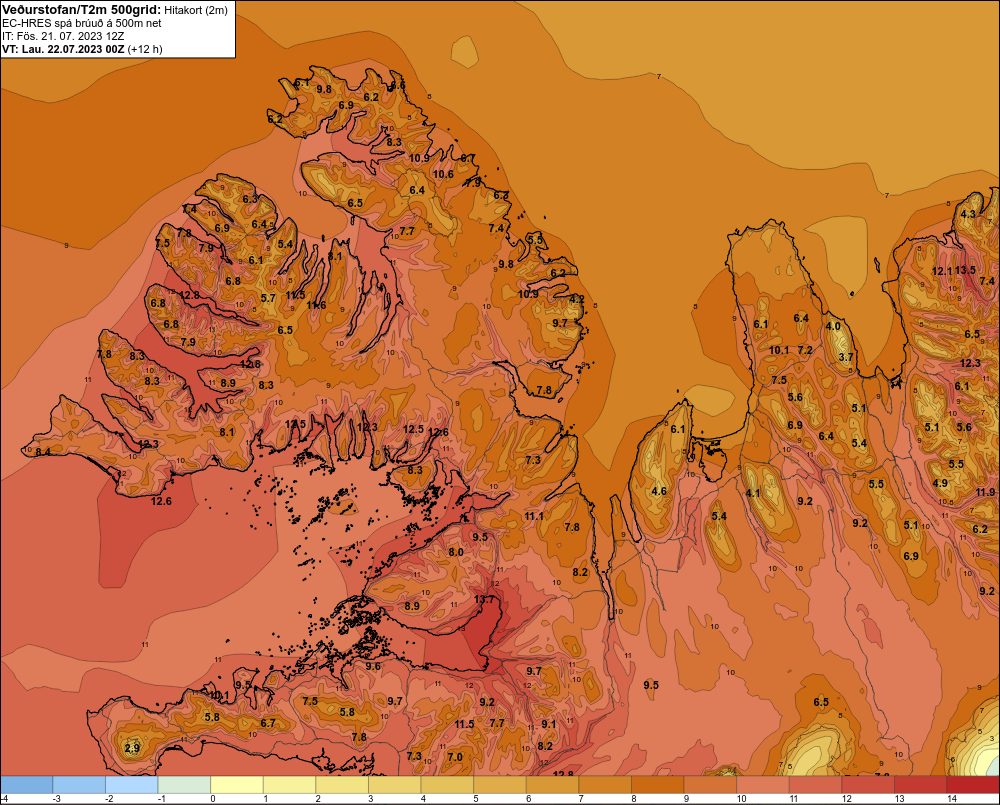The height and width of the screenshot is (805, 1000).
Task: Click the 'Hitakort (2m)' label
Action: [x=195, y=10]
